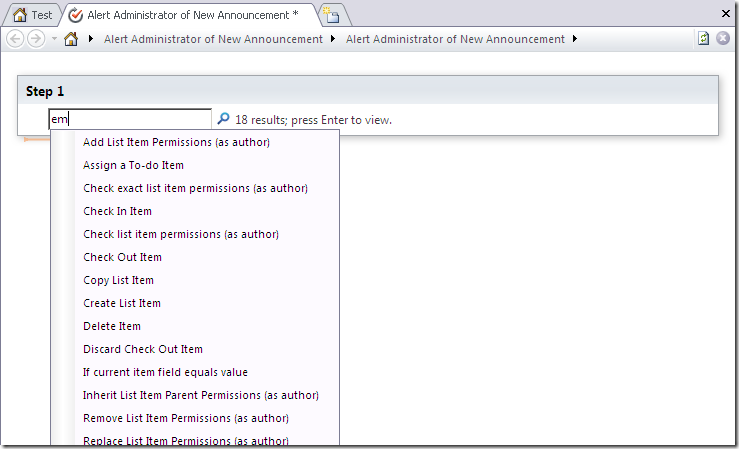The height and width of the screenshot is (449, 739).
Task: Pick the Check Out Item action
Action: tap(122, 257)
